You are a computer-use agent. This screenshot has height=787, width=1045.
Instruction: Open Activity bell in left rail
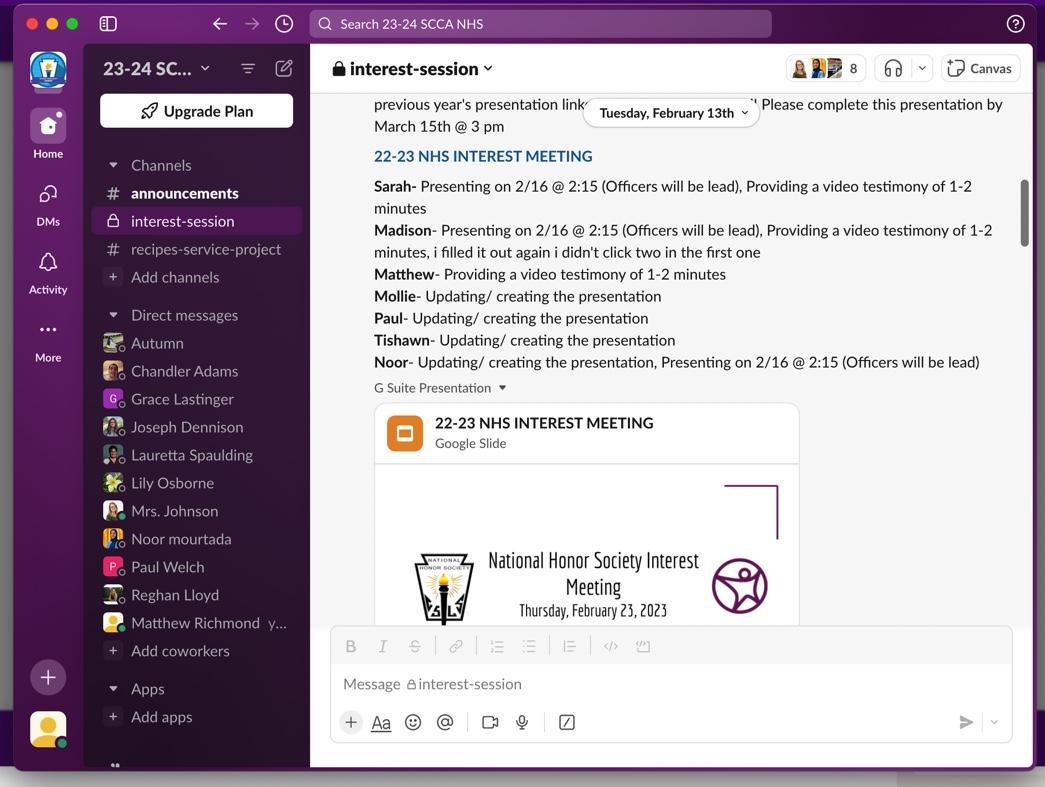(48, 272)
